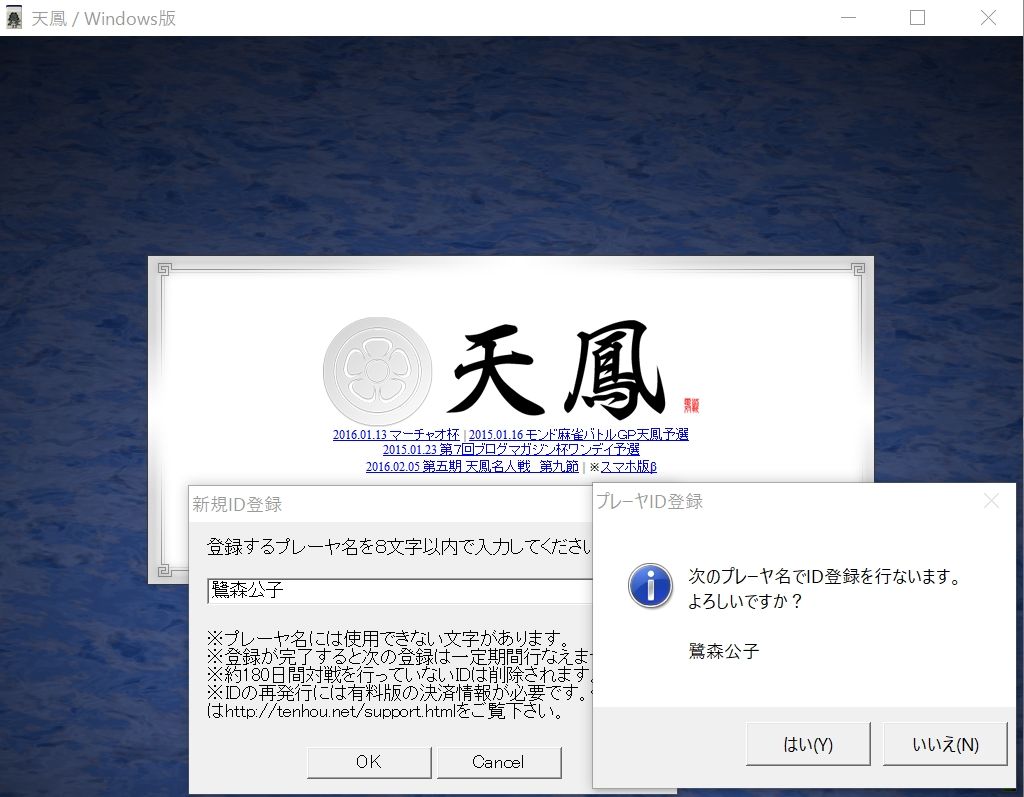Click the プレーヤID登録 dialog title text

point(650,502)
